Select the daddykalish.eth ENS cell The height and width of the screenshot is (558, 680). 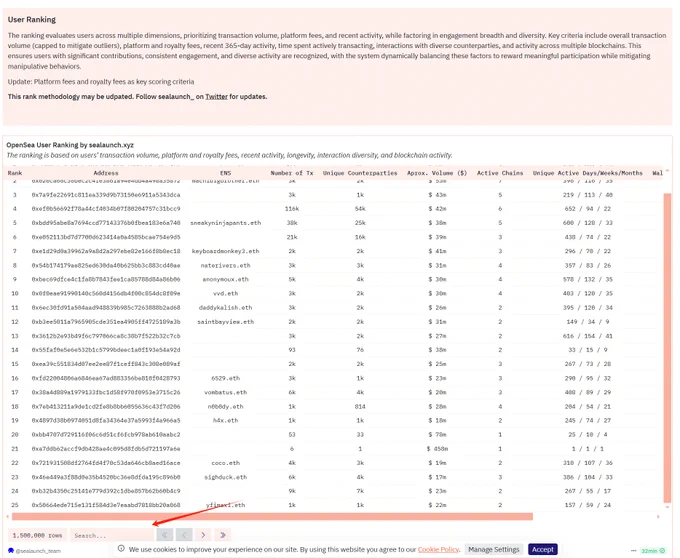226,307
